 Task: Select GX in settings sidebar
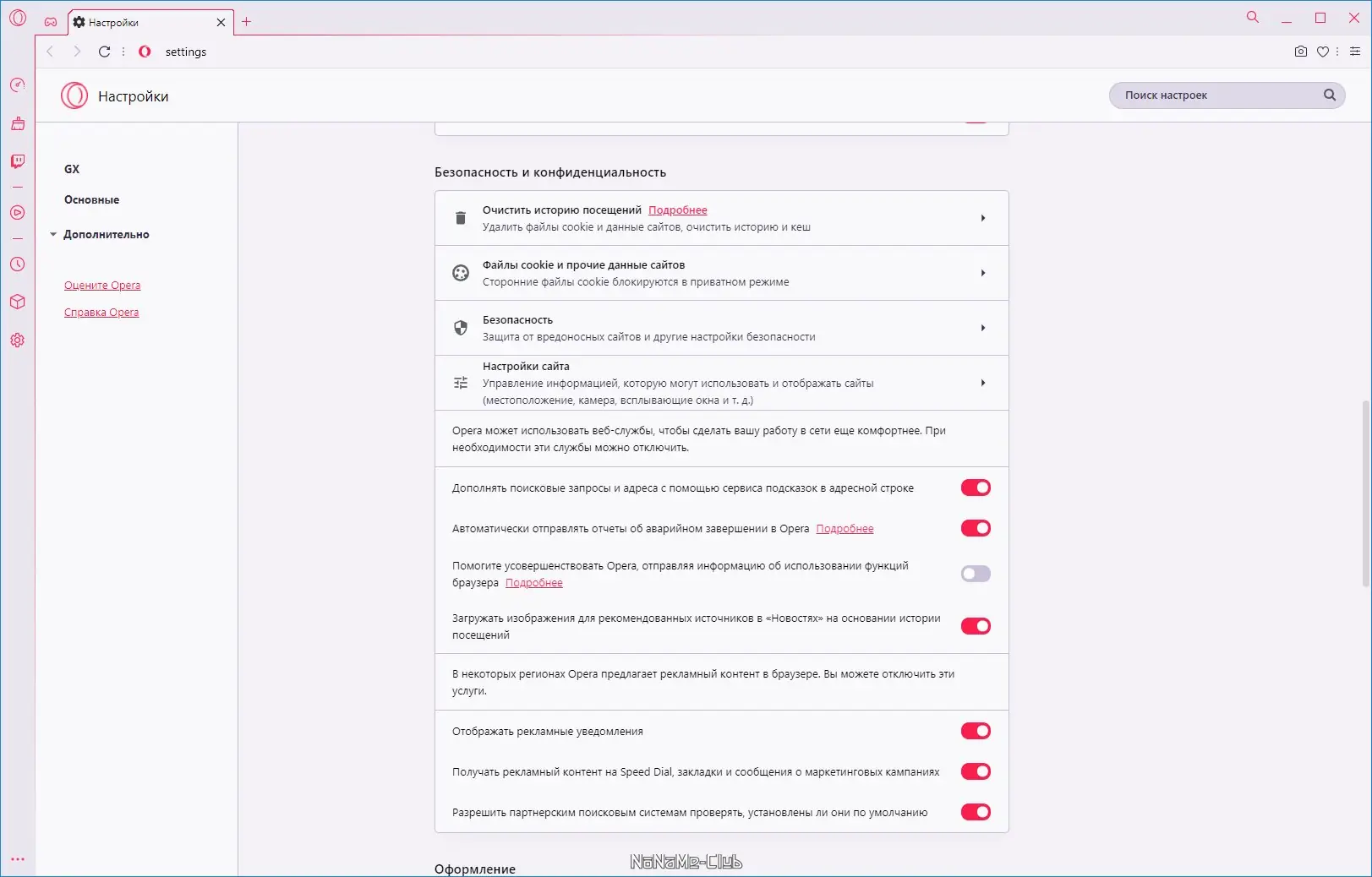(x=72, y=169)
